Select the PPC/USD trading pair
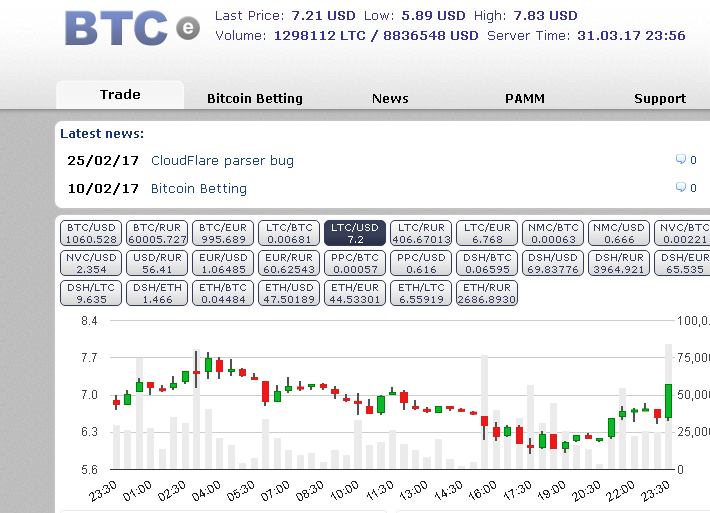Image resolution: width=710 pixels, height=513 pixels. 421,263
